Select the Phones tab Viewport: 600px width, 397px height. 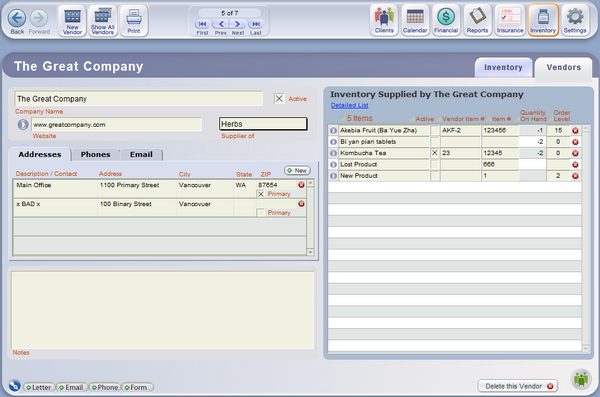(x=95, y=154)
